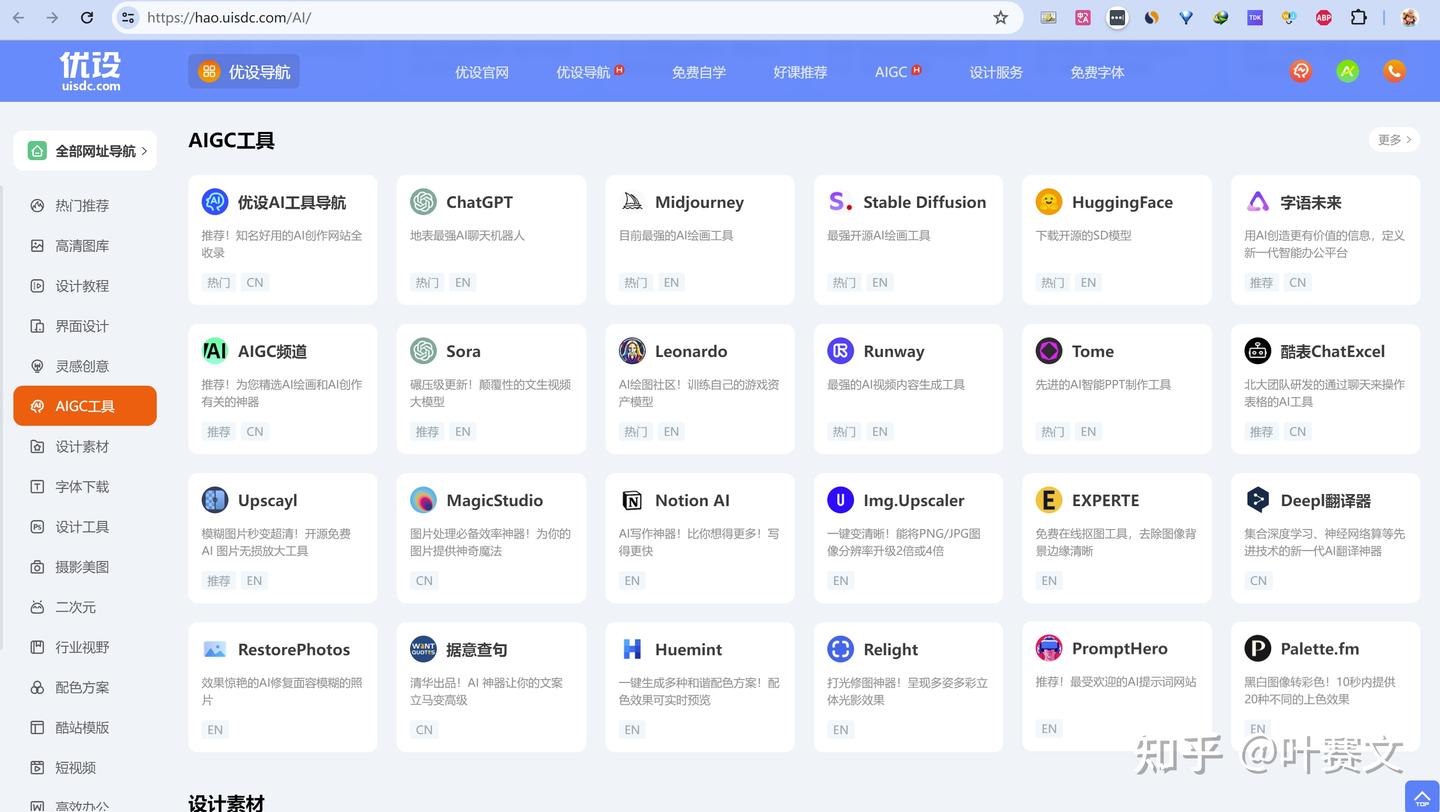Image resolution: width=1440 pixels, height=812 pixels.
Task: Select 热门推荐 in sidebar
Action: 85,205
